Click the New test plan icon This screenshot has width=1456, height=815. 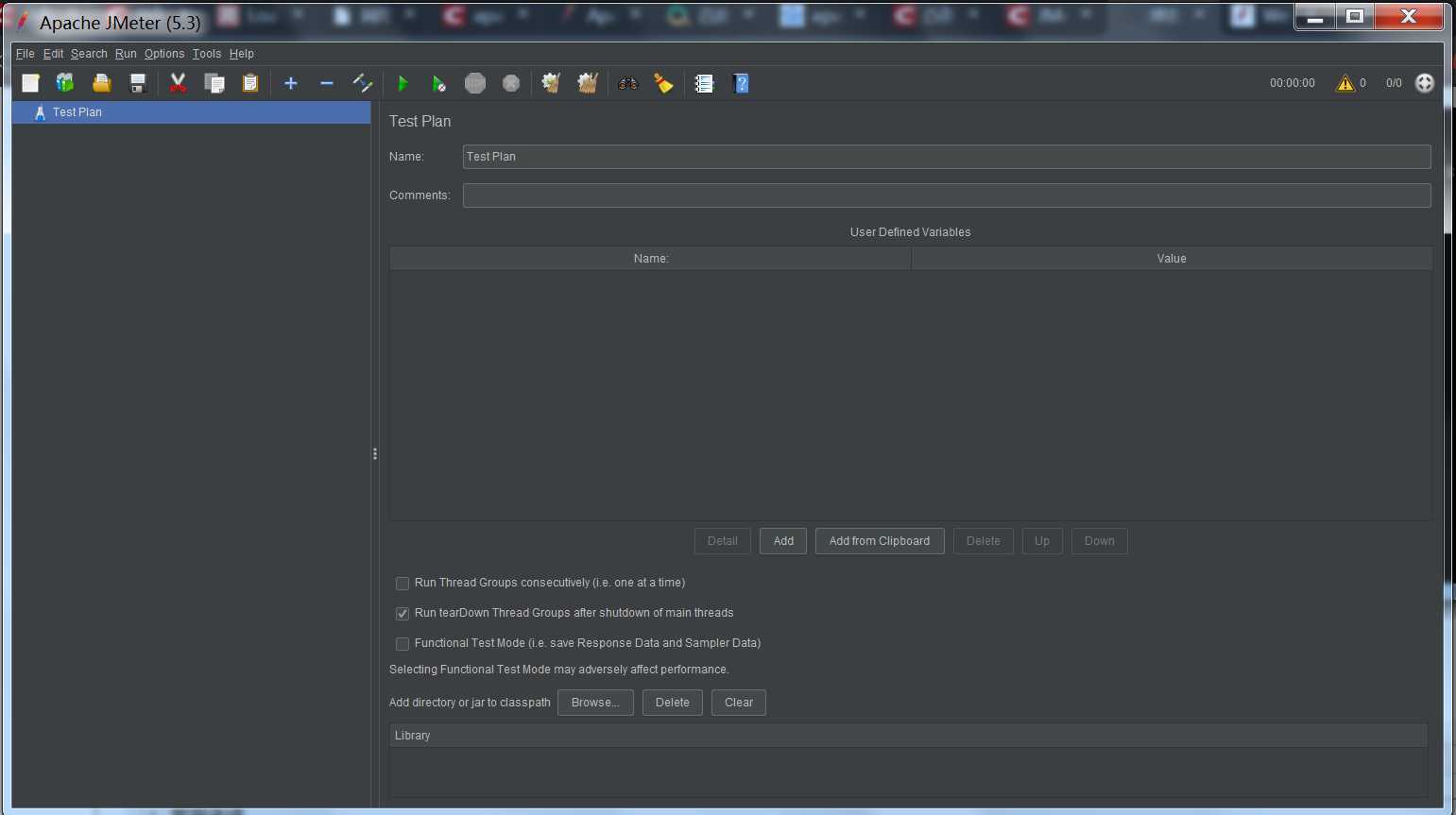point(30,83)
